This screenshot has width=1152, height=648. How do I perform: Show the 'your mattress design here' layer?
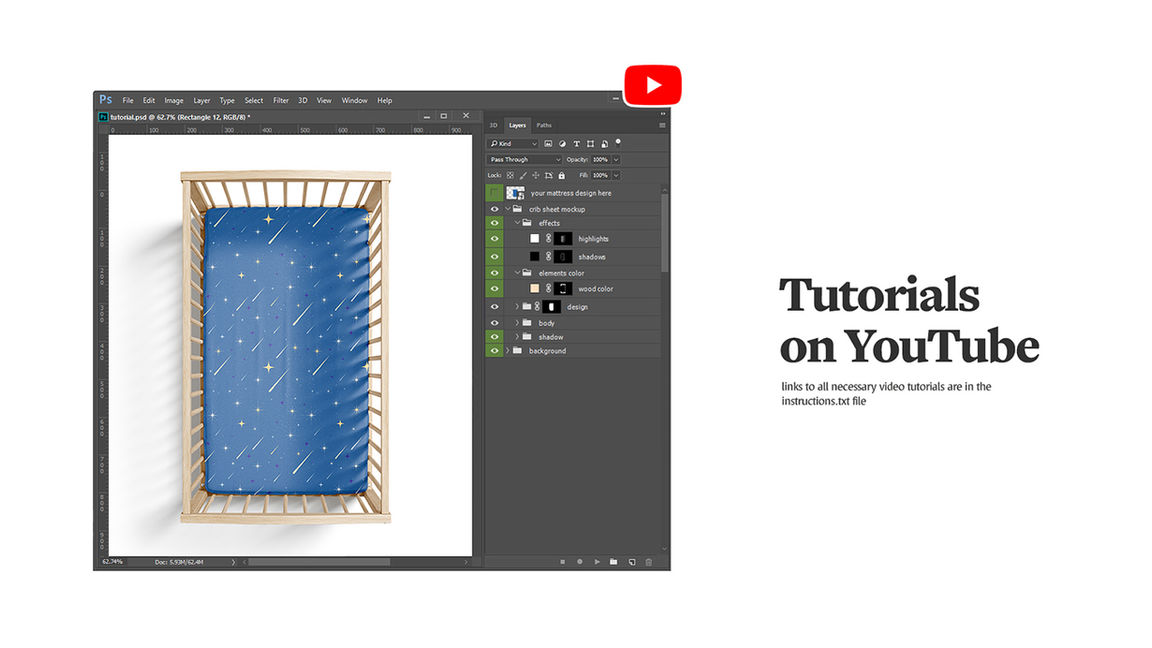click(494, 193)
